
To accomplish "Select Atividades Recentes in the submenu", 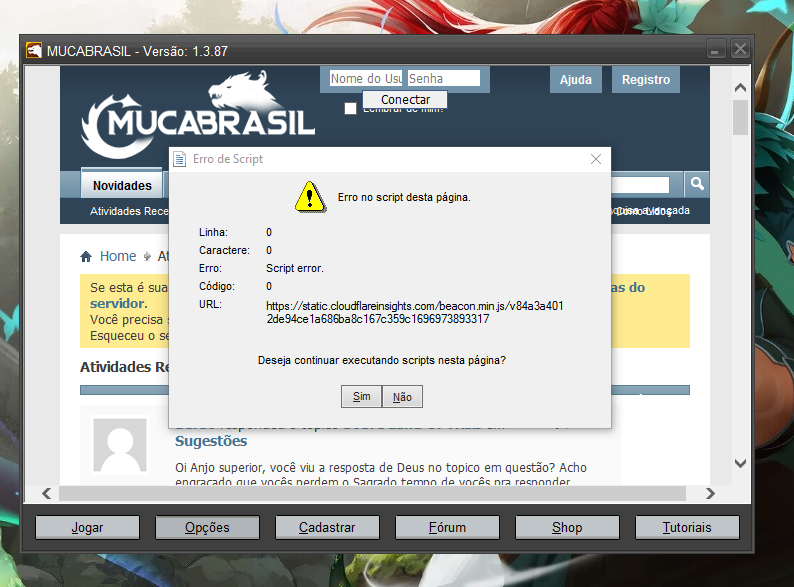I will point(128,212).
